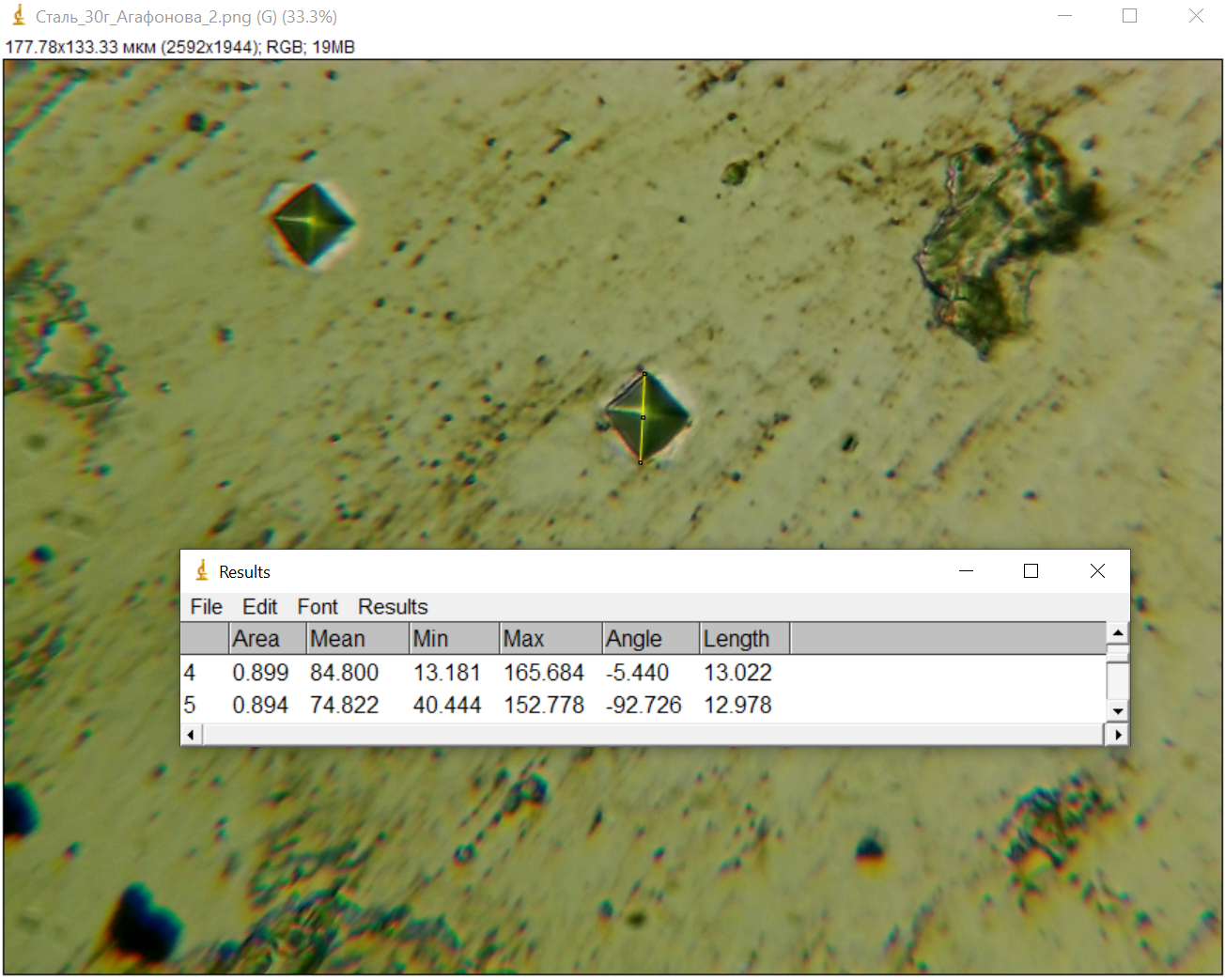
Task: Click the Area value 0.894
Action: [x=260, y=705]
